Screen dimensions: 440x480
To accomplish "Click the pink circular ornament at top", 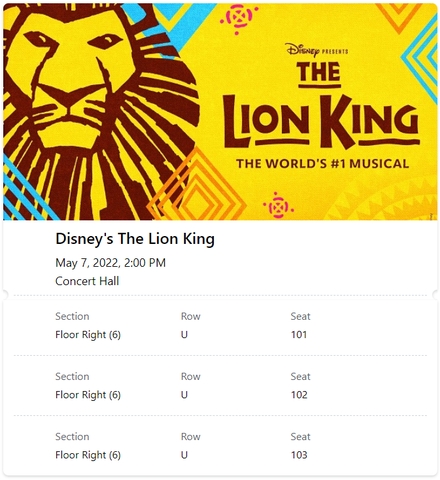I will 239,17.
